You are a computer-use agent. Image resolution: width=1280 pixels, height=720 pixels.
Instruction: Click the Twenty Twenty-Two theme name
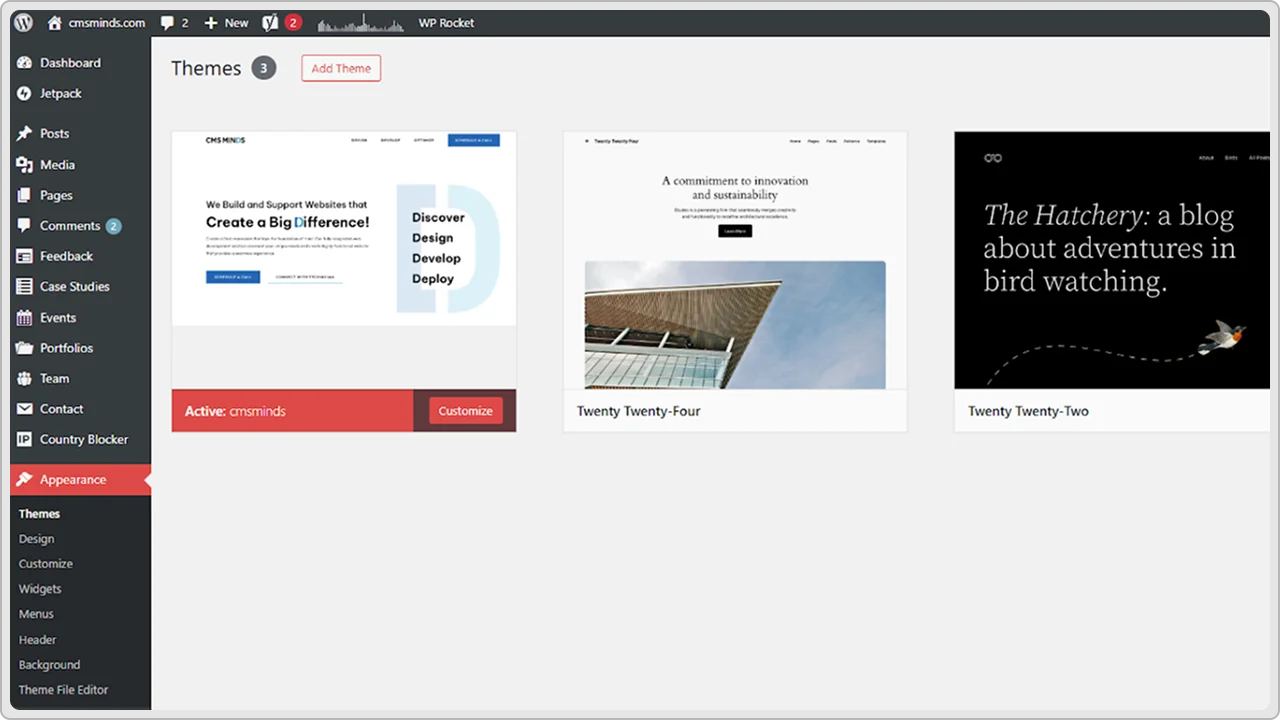point(1028,411)
